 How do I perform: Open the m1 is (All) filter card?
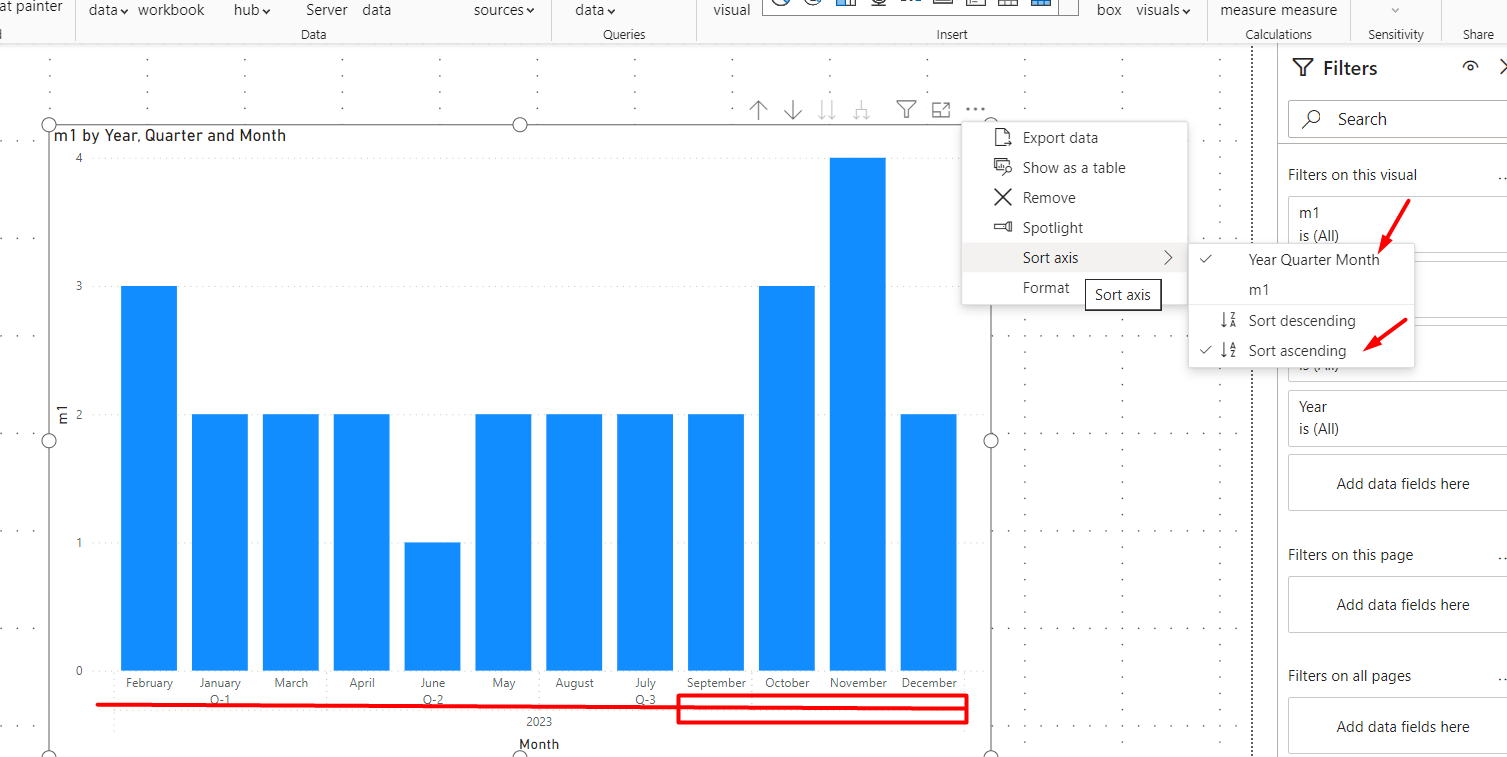pos(1400,224)
